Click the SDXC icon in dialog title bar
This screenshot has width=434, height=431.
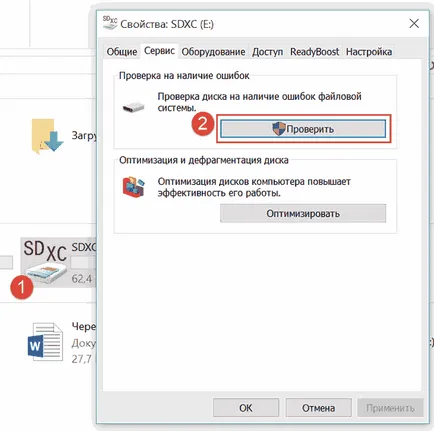(x=110, y=23)
